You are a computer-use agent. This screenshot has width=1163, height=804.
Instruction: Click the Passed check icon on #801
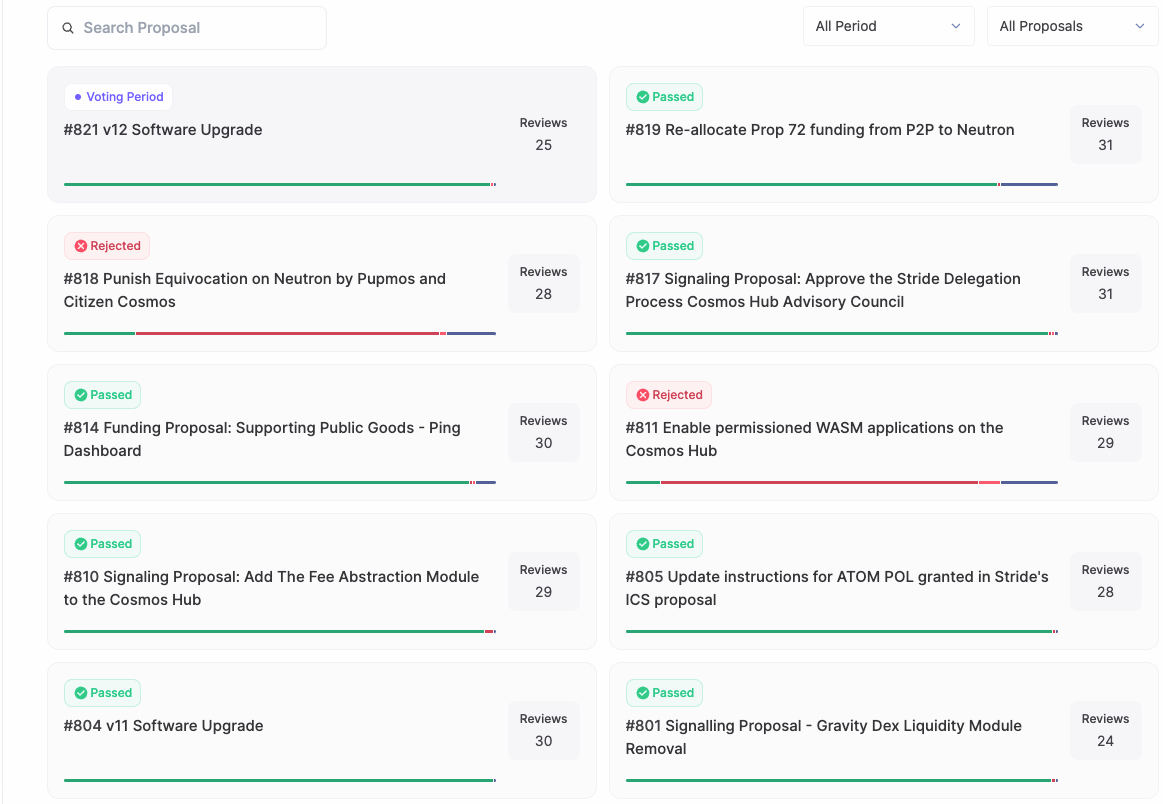pyautogui.click(x=643, y=693)
